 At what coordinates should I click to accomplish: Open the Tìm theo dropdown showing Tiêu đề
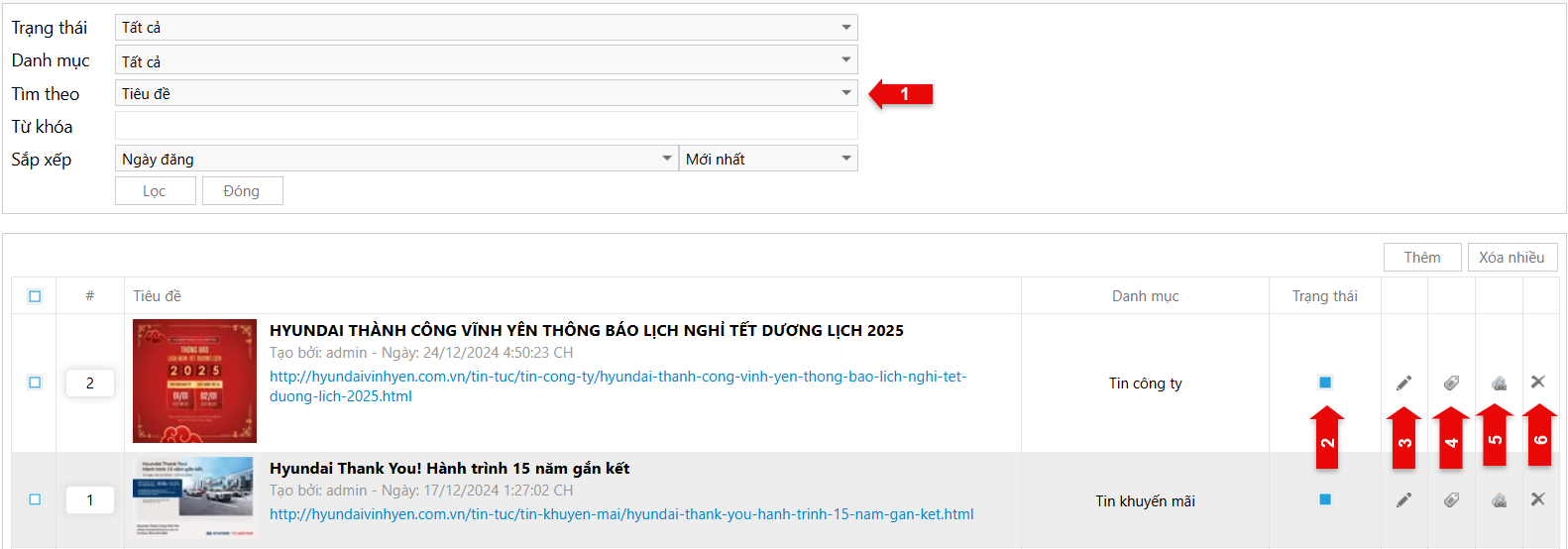[x=486, y=94]
